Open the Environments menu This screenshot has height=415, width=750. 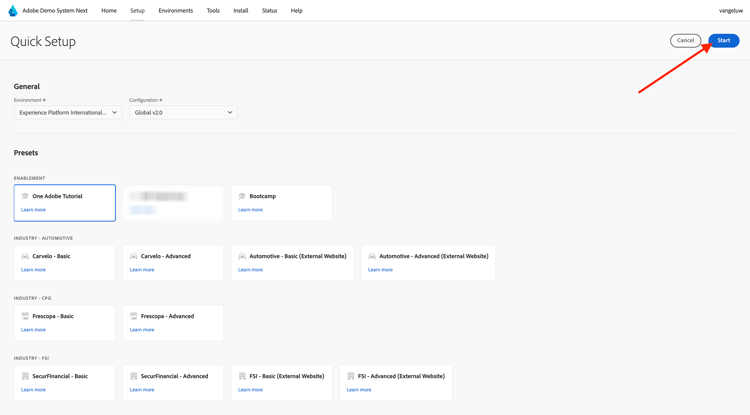click(176, 11)
